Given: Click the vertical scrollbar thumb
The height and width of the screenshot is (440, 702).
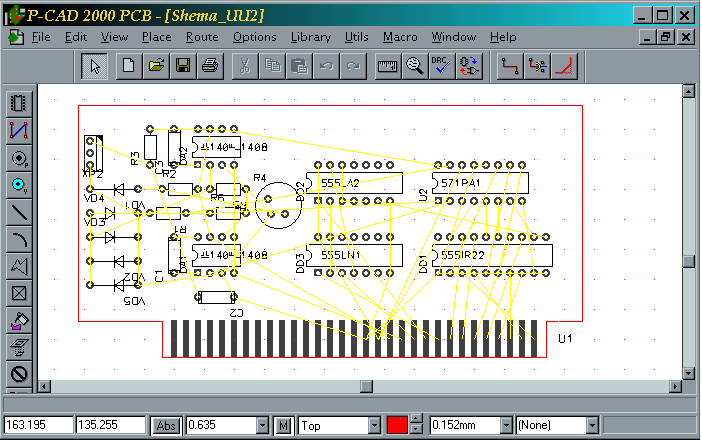Looking at the screenshot, I should pyautogui.click(x=689, y=261).
